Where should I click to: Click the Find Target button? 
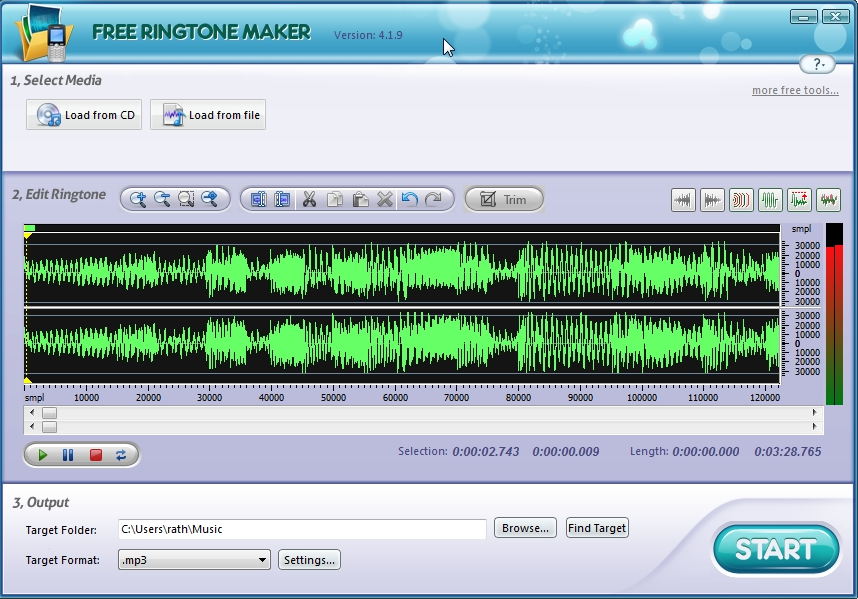[x=597, y=528]
